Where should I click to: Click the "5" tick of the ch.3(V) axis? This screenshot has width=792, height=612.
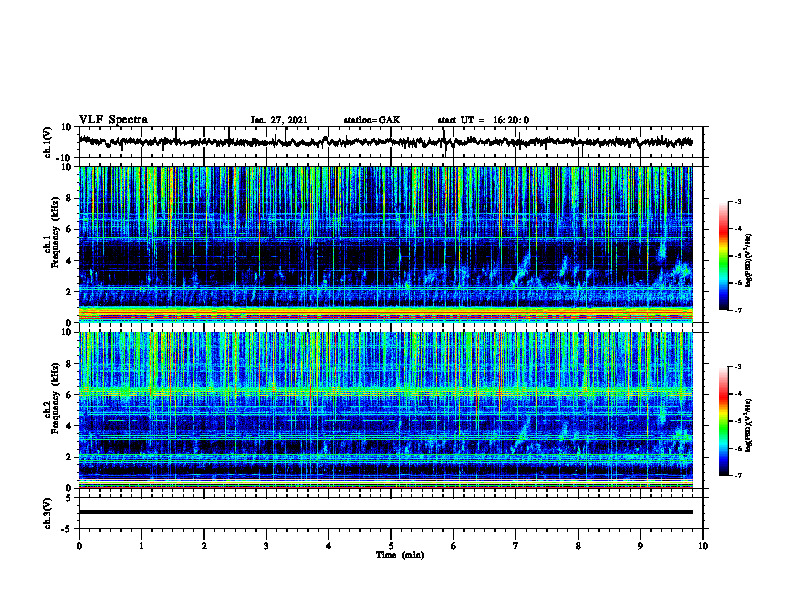(x=69, y=498)
